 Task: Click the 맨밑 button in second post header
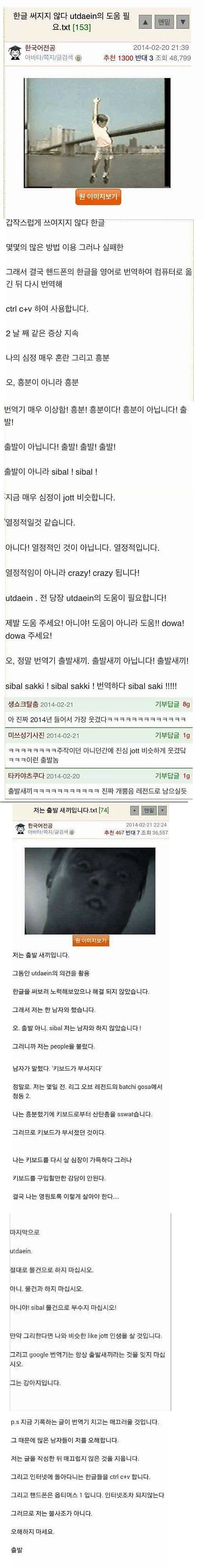pyautogui.click(x=148, y=810)
